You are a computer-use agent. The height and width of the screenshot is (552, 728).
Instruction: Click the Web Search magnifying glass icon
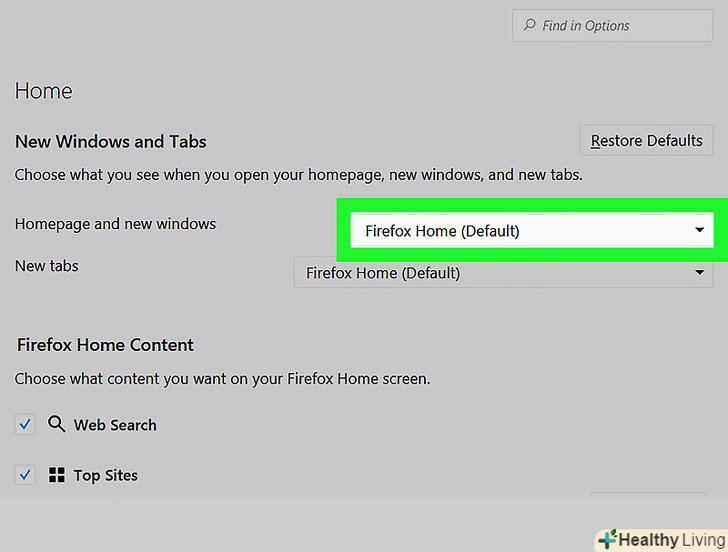click(x=56, y=424)
